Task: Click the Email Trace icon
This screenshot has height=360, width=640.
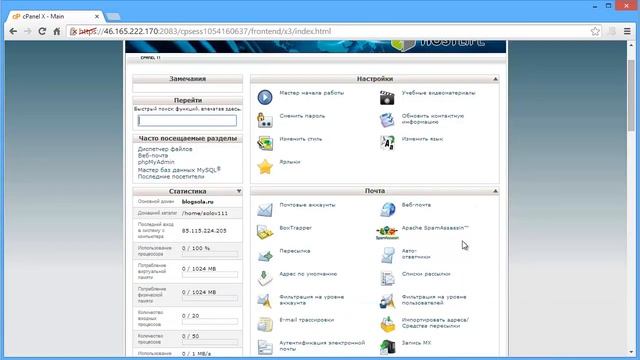Action: coord(264,324)
